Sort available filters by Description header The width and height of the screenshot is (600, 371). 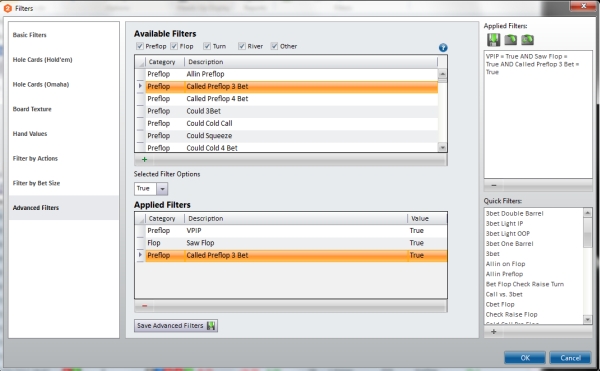click(x=311, y=62)
